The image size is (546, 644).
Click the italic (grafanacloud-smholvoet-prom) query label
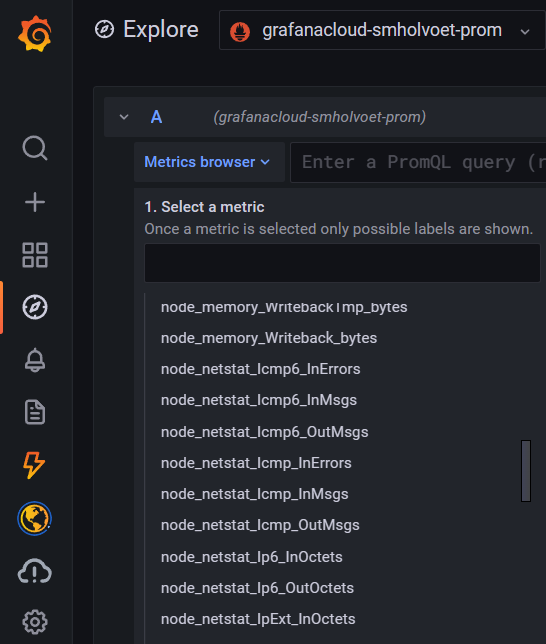(x=320, y=117)
